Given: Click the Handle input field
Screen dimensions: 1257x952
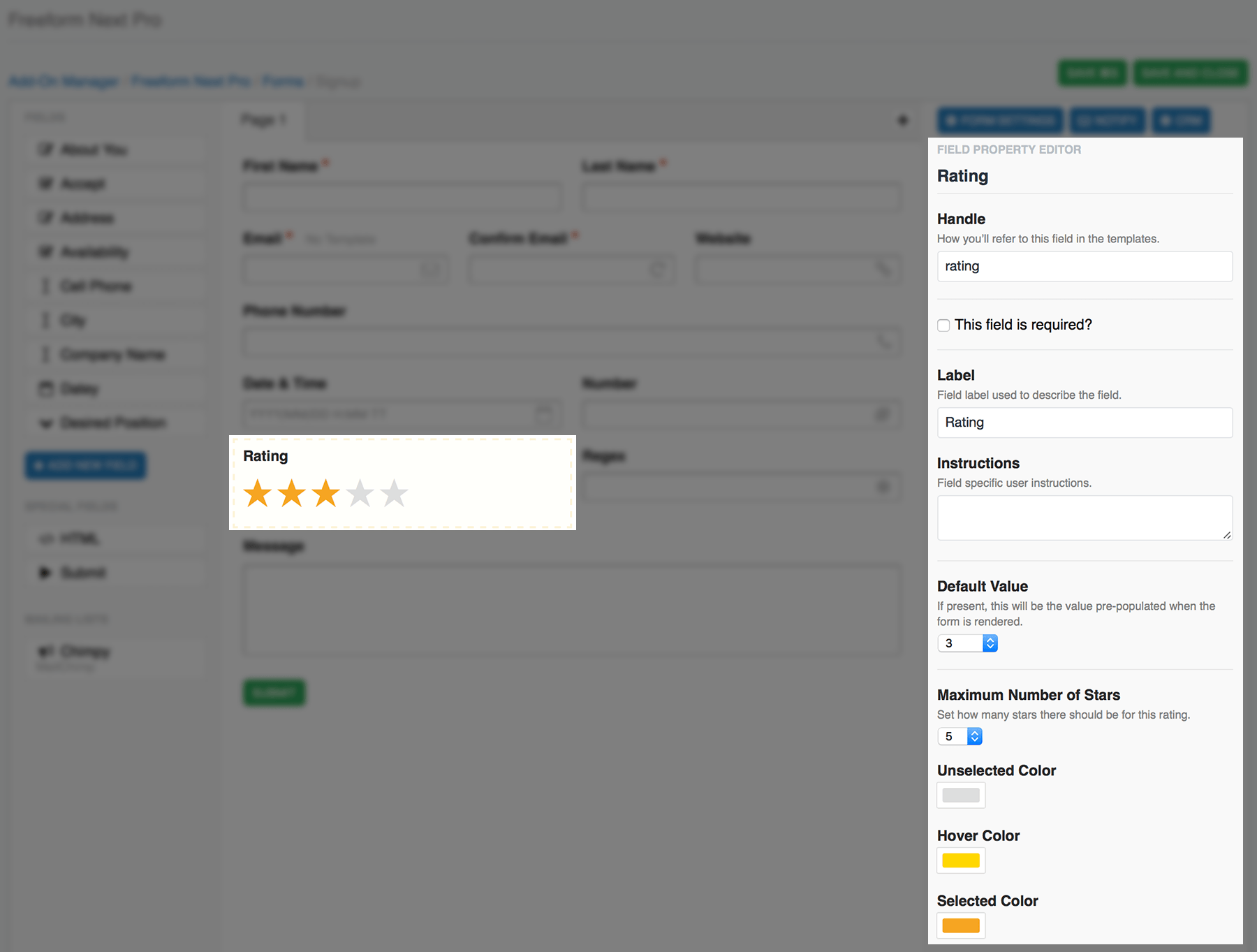Looking at the screenshot, I should tap(1085, 266).
